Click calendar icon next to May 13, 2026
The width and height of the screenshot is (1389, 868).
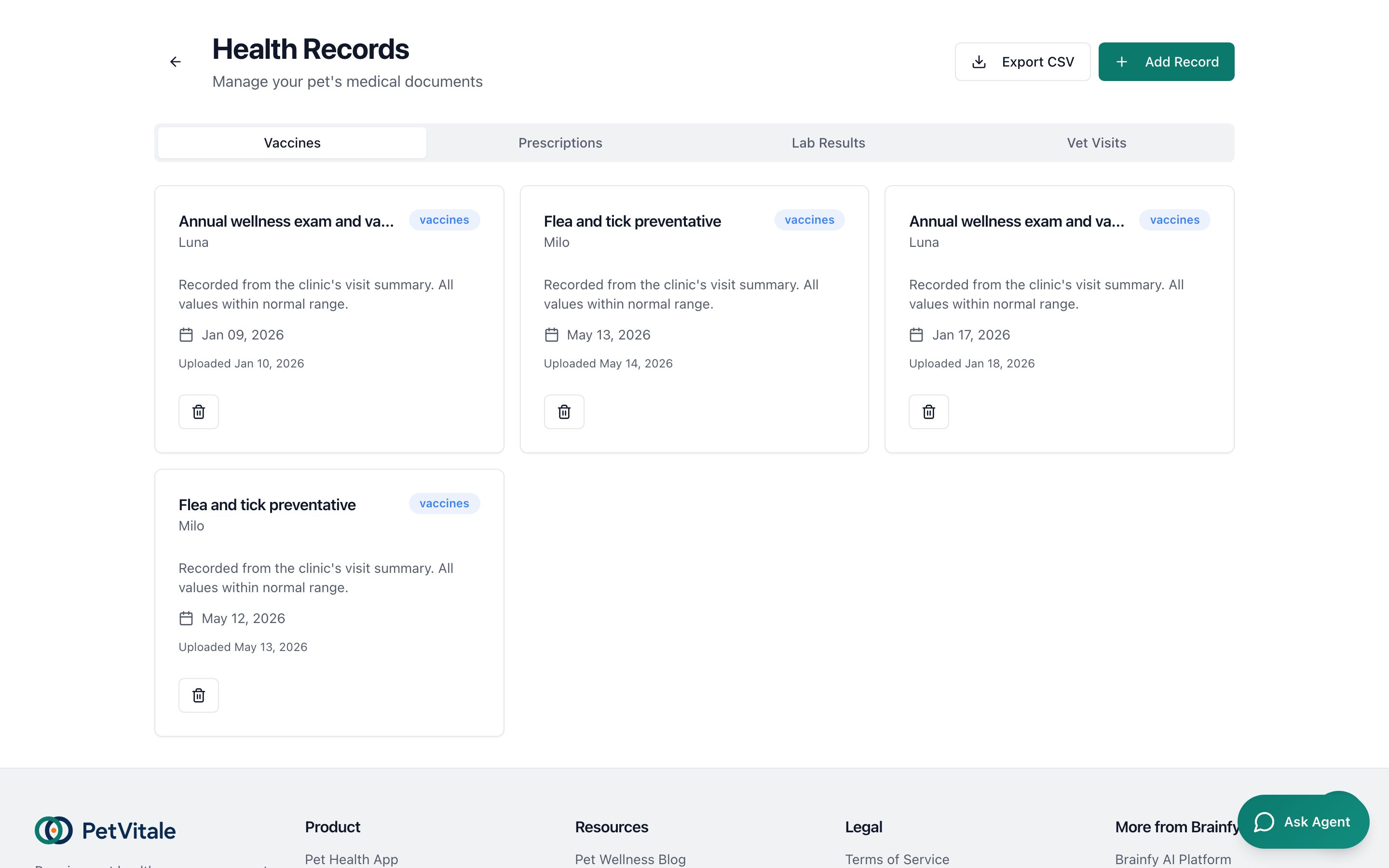[552, 335]
